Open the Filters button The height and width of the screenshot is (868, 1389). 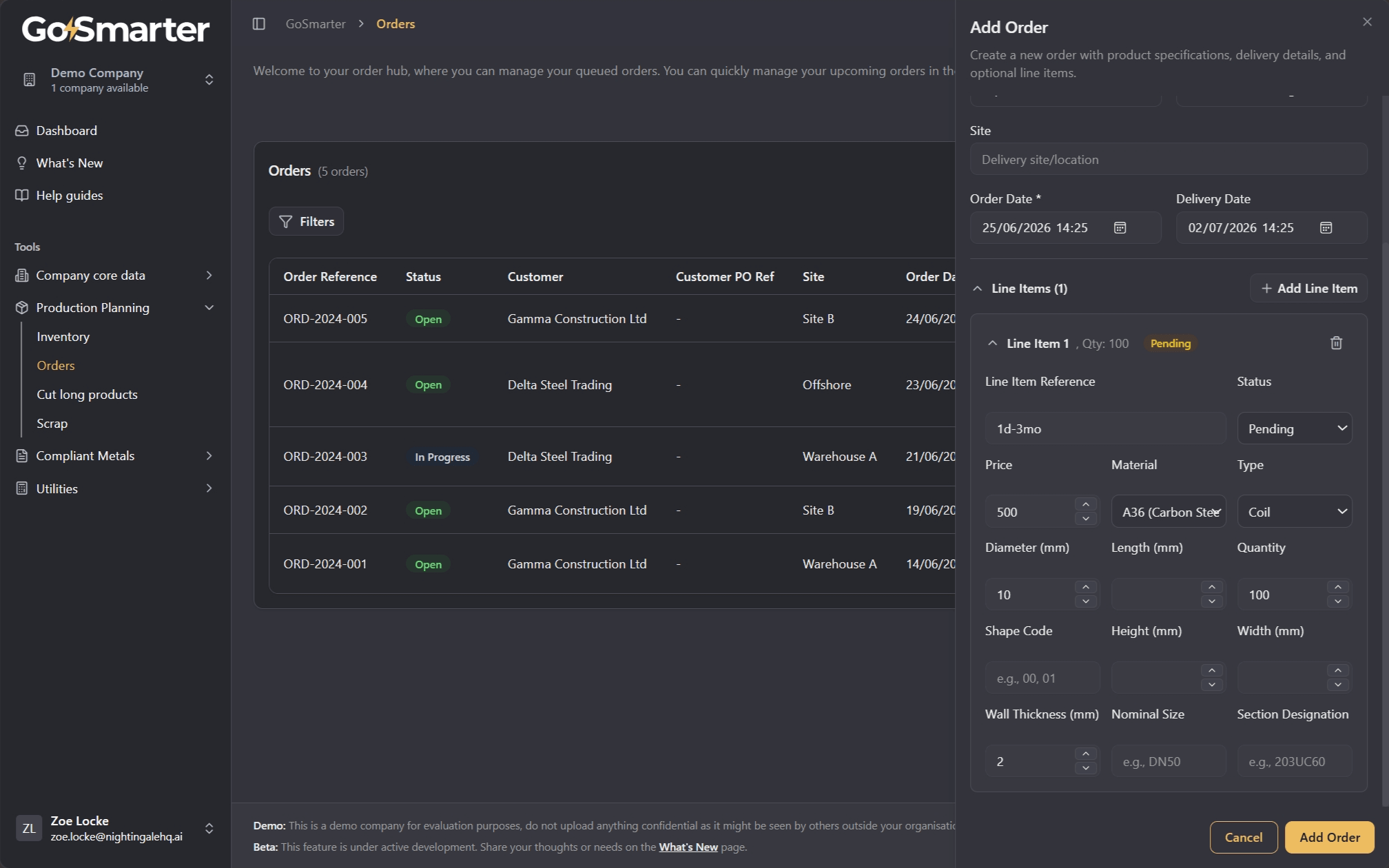coord(306,222)
